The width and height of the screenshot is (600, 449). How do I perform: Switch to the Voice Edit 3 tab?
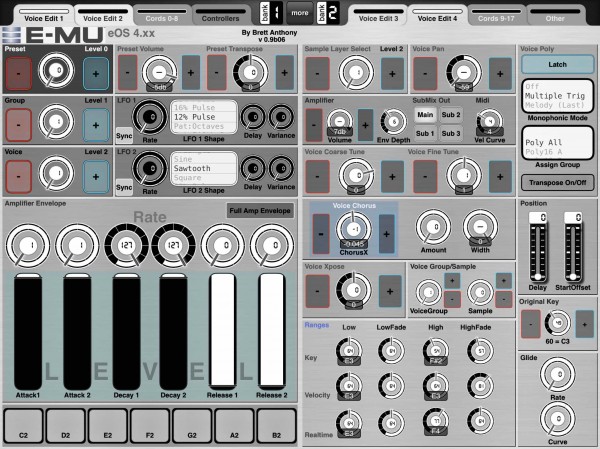click(x=378, y=16)
